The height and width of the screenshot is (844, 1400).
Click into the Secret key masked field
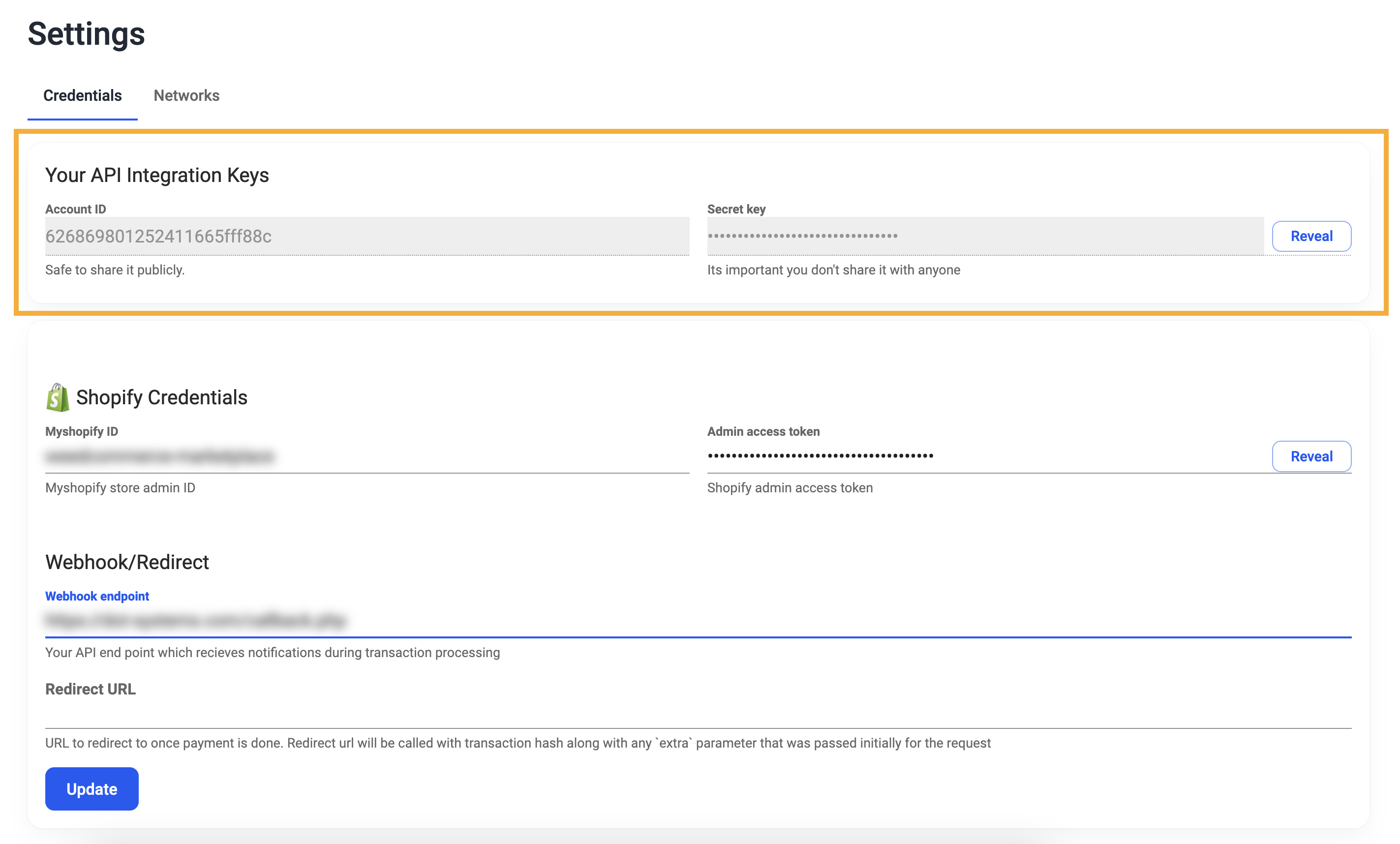(x=985, y=236)
